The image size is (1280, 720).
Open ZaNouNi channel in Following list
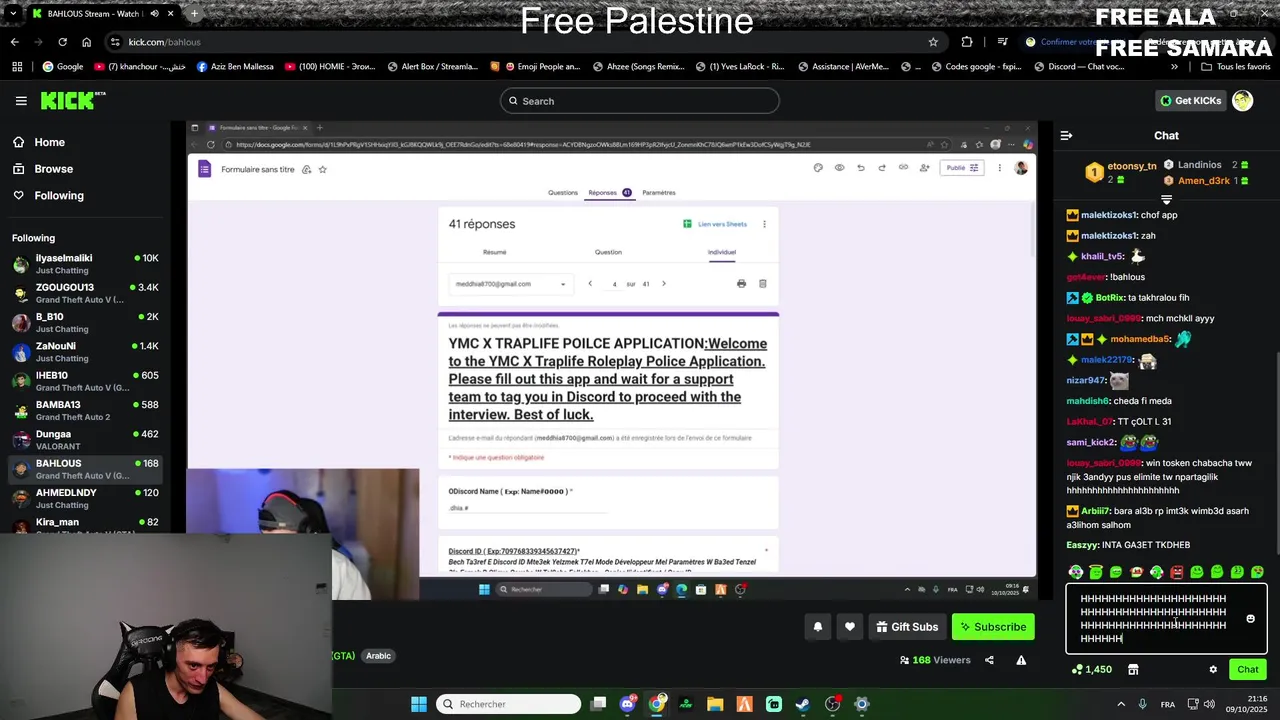click(84, 352)
